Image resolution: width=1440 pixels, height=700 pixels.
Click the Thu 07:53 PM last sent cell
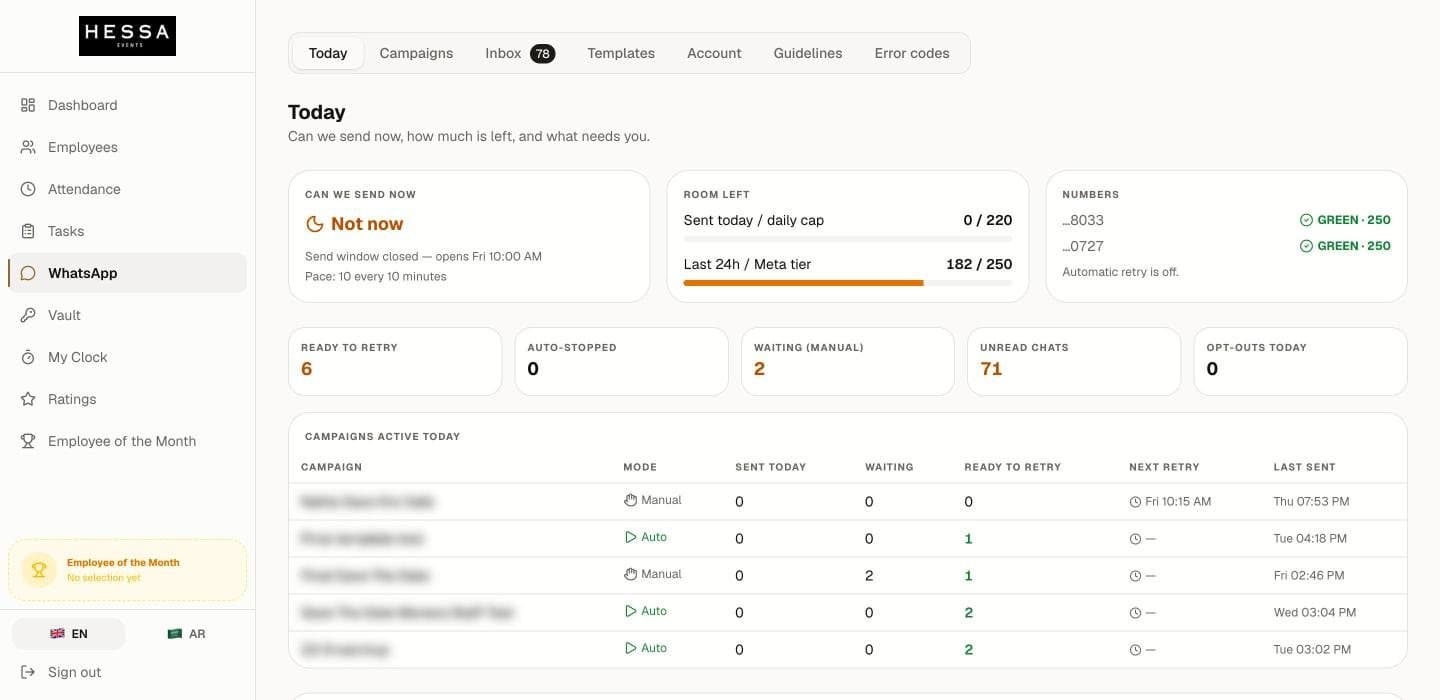[x=1311, y=501]
